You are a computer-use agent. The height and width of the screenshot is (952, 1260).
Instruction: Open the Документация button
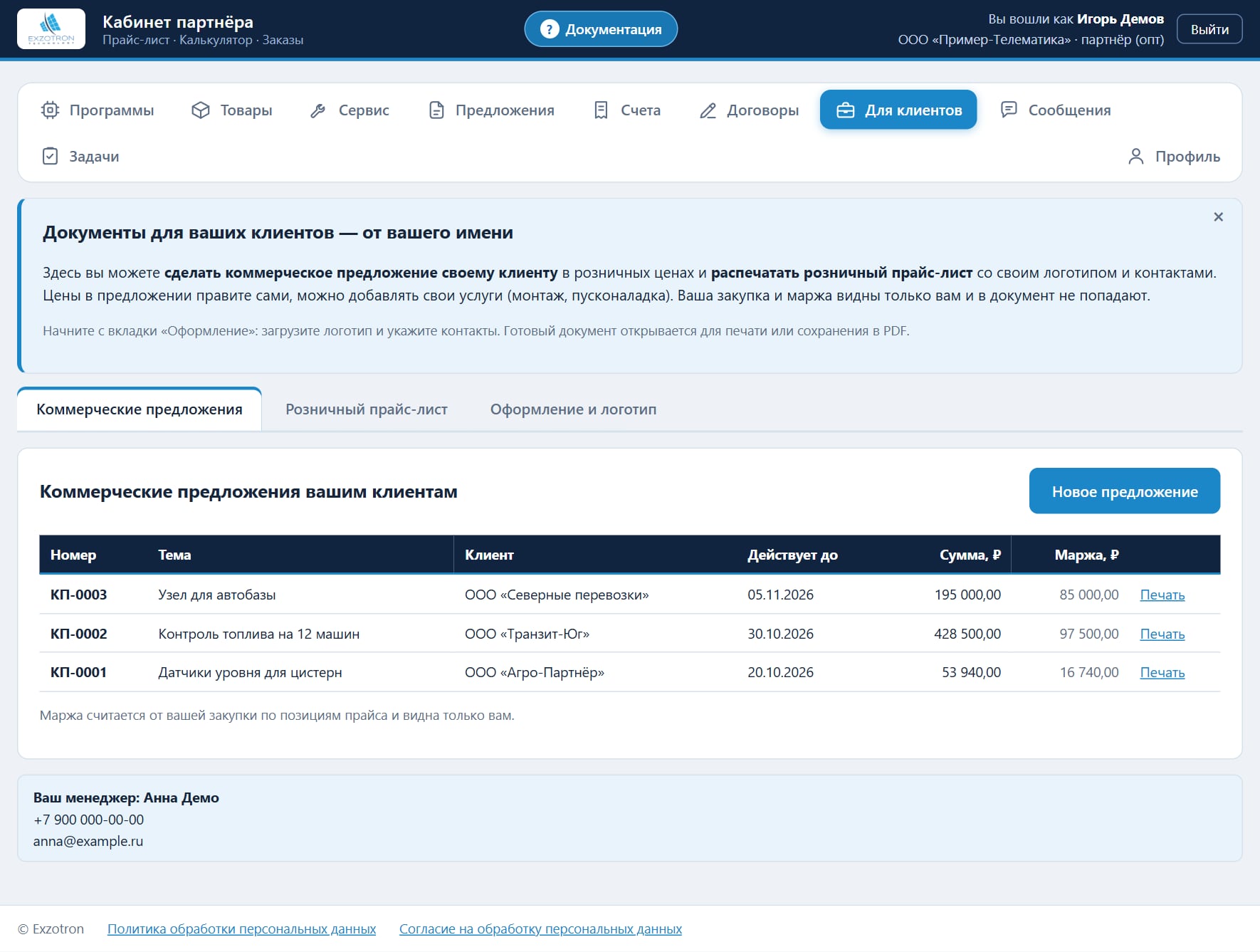601,29
